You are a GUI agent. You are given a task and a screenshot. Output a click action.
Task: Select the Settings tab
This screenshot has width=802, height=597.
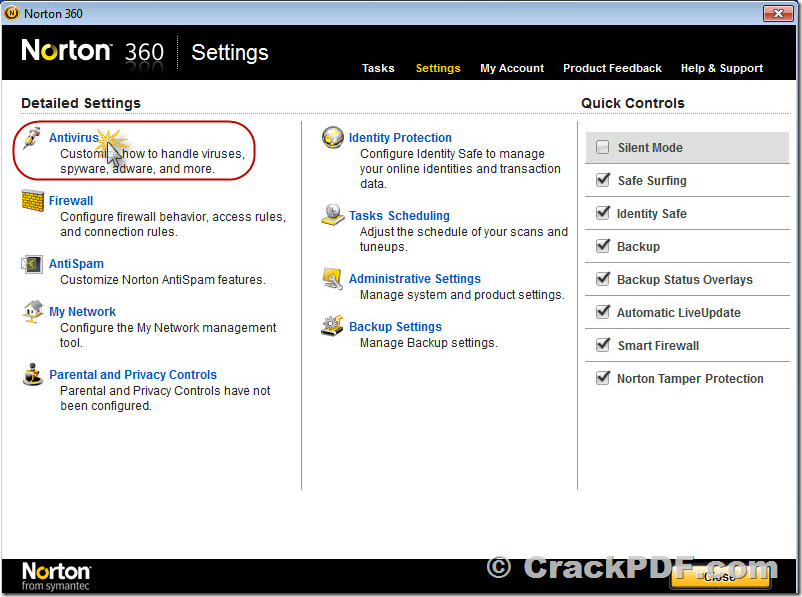click(x=438, y=68)
